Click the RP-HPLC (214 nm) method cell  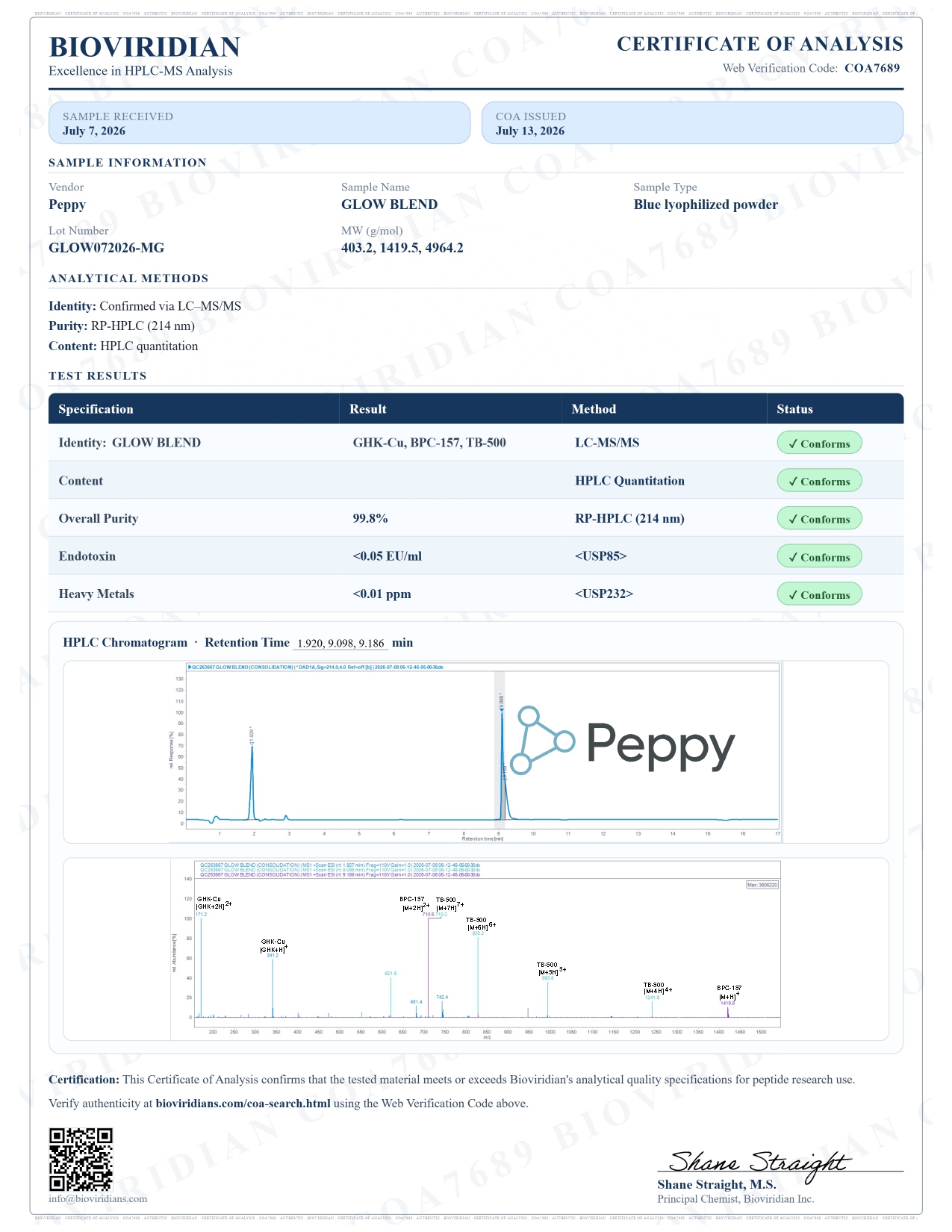pyautogui.click(x=629, y=518)
